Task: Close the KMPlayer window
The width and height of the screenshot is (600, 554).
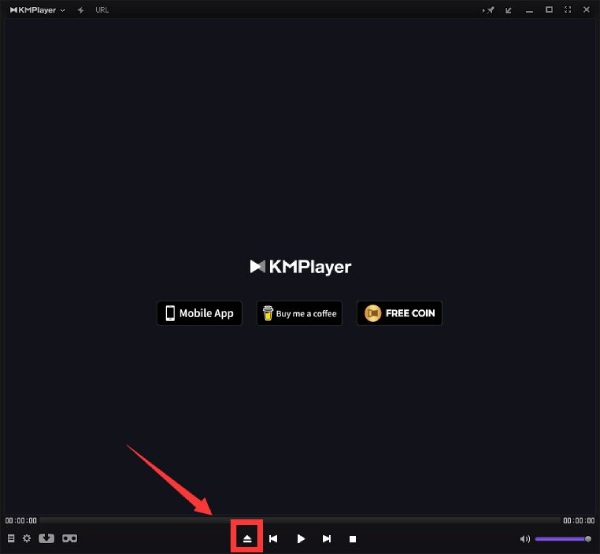Action: (586, 10)
